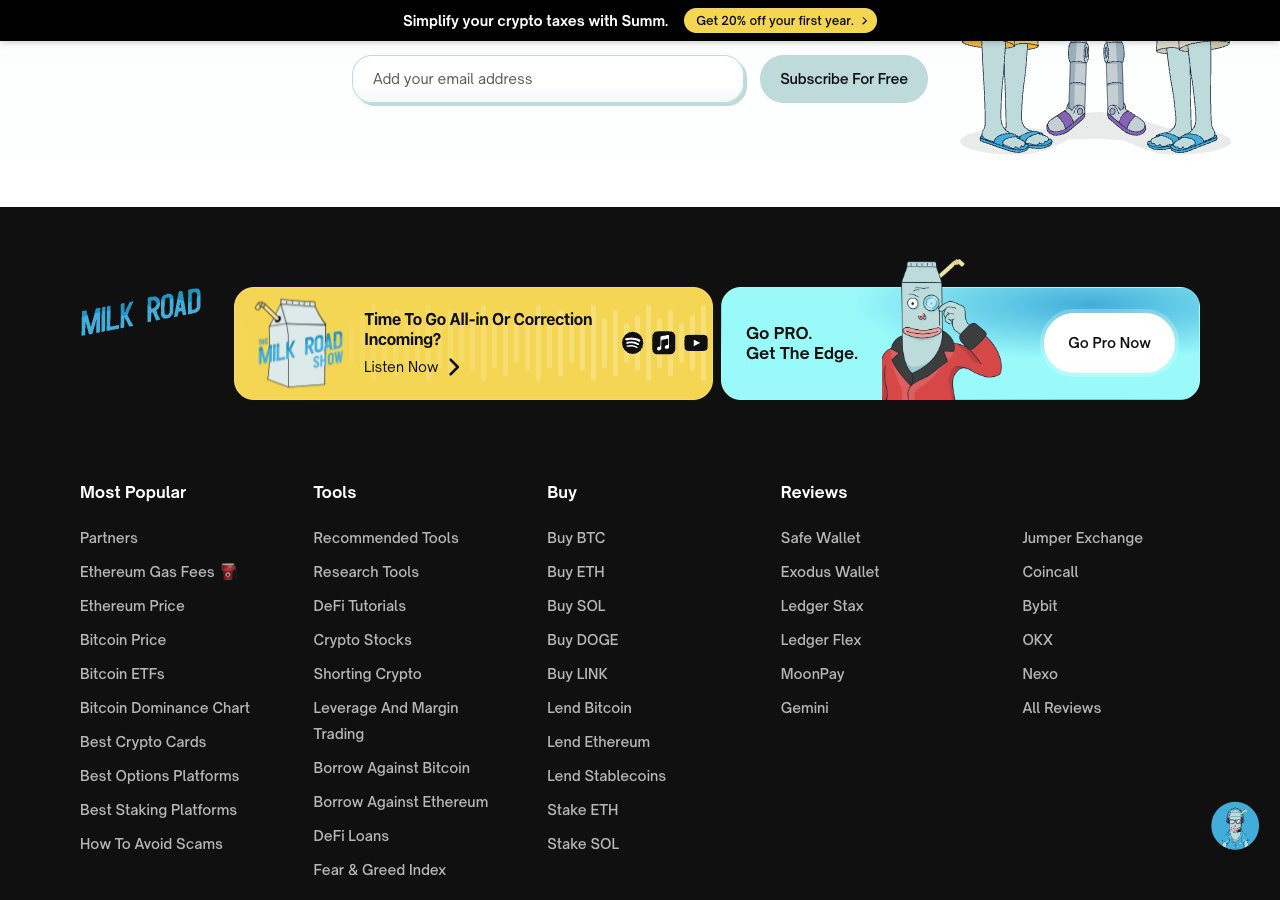Open the Crypto Stocks link
This screenshot has width=1280, height=900.
362,640
